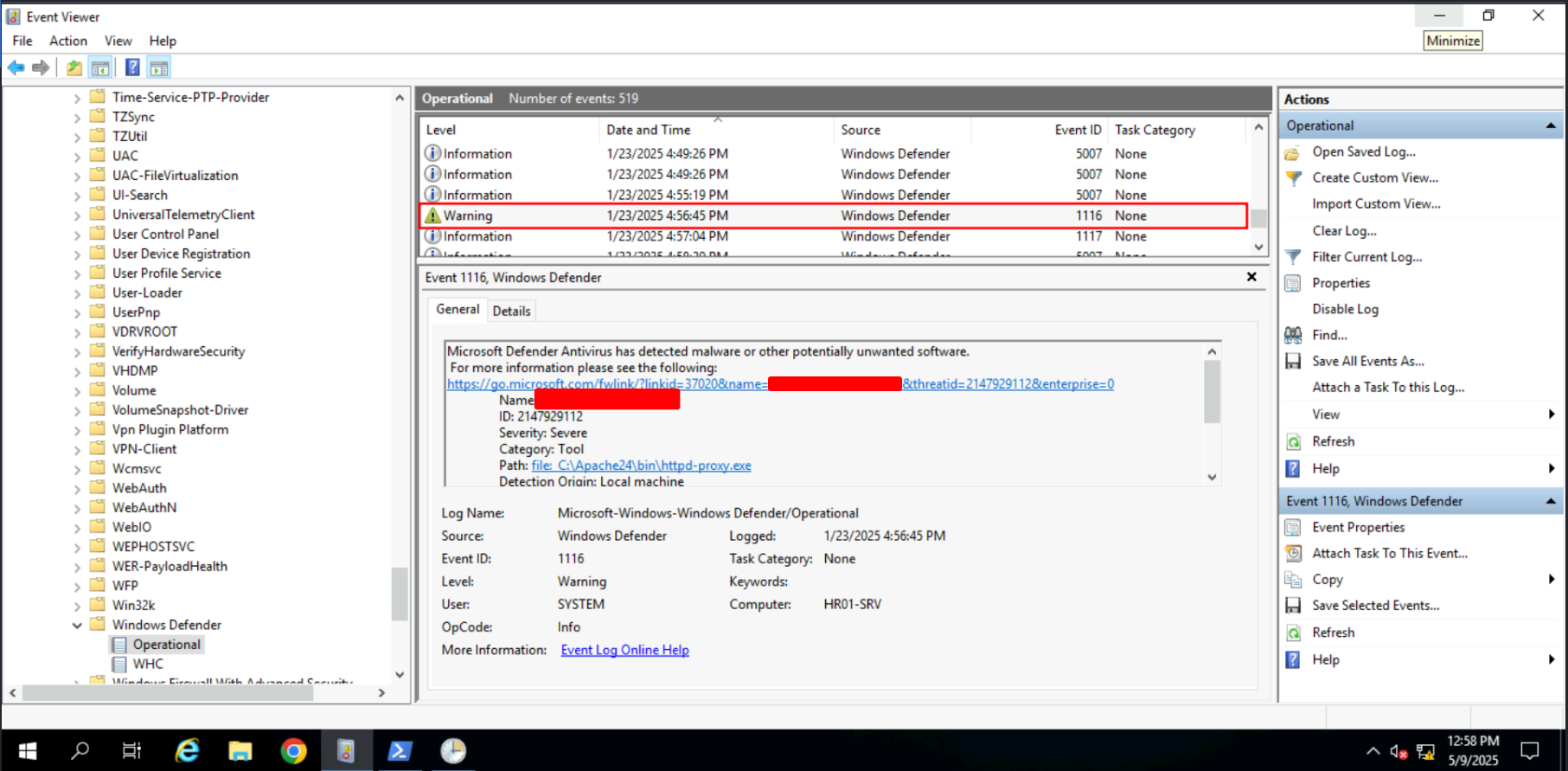Click the Warning triangle icon in event row
The height and width of the screenshot is (771, 1568).
pos(433,215)
